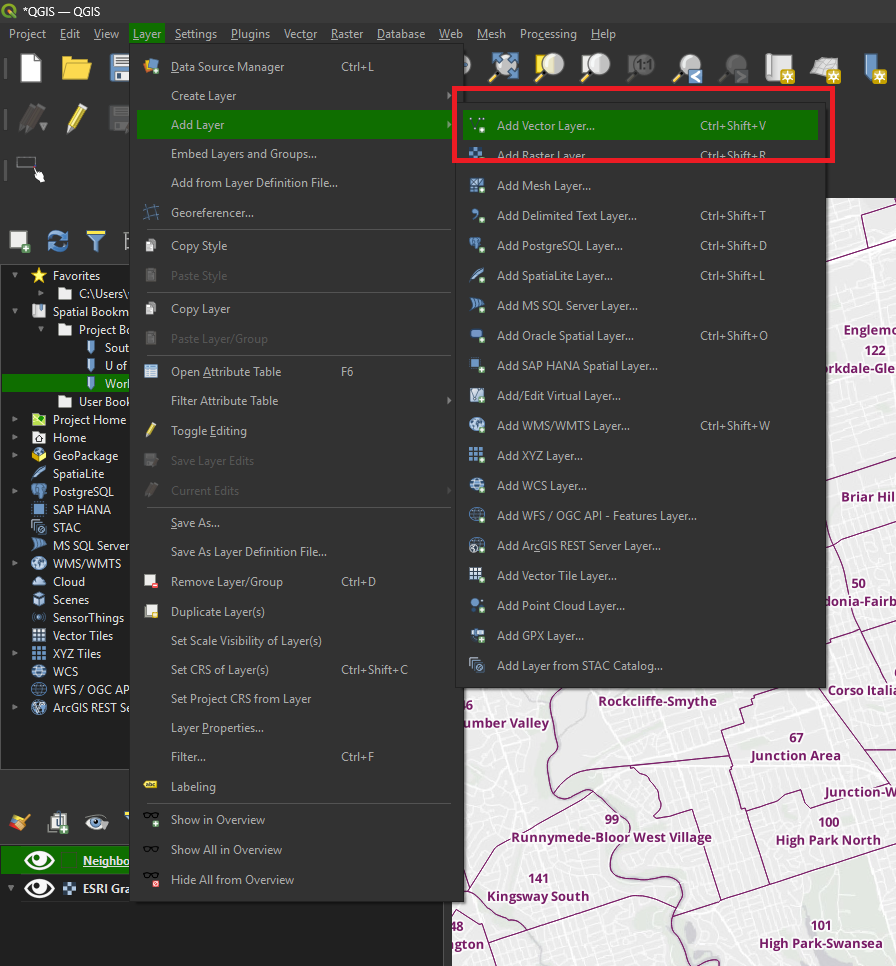Screen dimensions: 896x966
Task: Choose Add Vector Layer entry
Action: 640,126
